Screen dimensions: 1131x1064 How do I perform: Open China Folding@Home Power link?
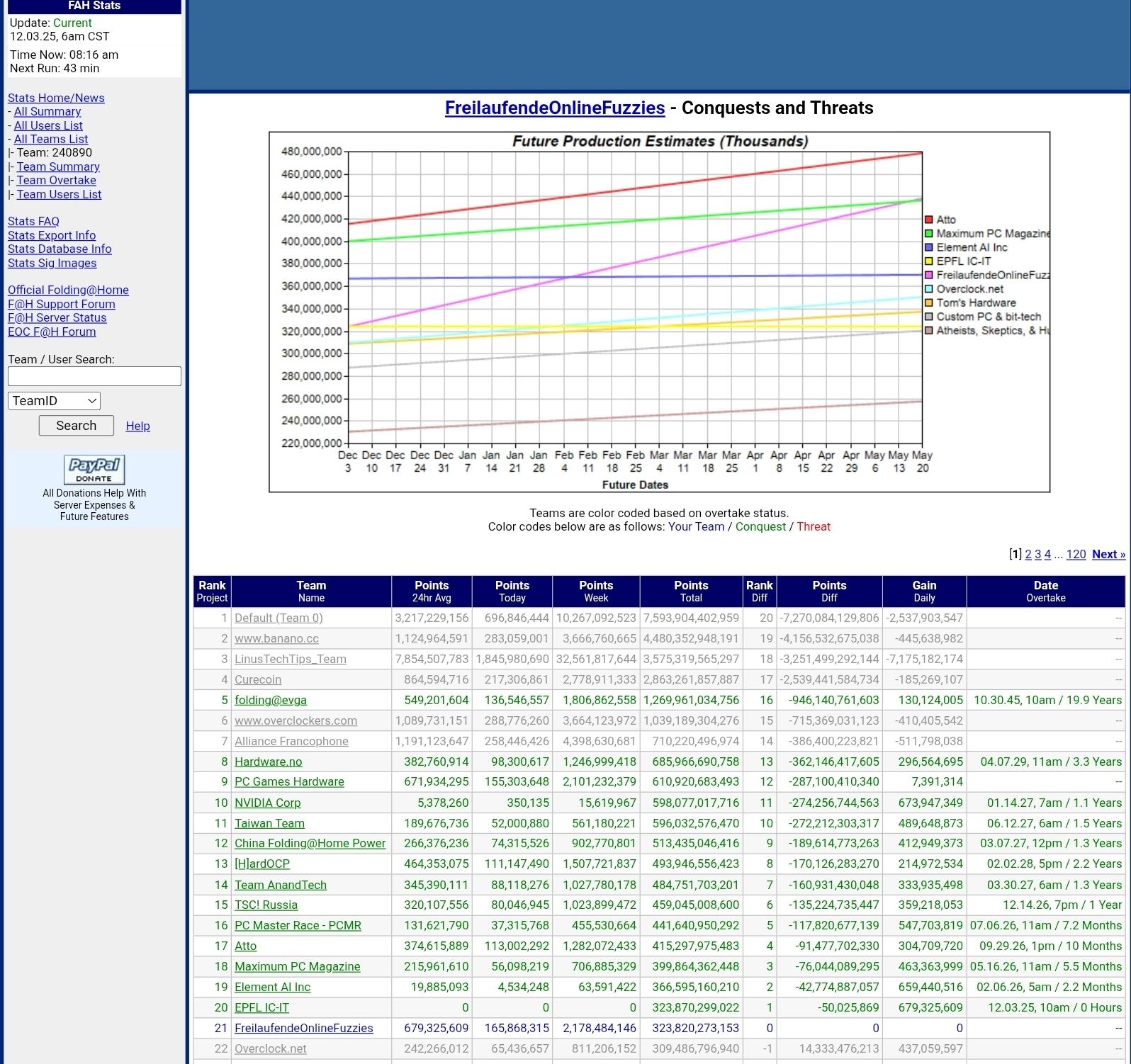click(x=310, y=843)
